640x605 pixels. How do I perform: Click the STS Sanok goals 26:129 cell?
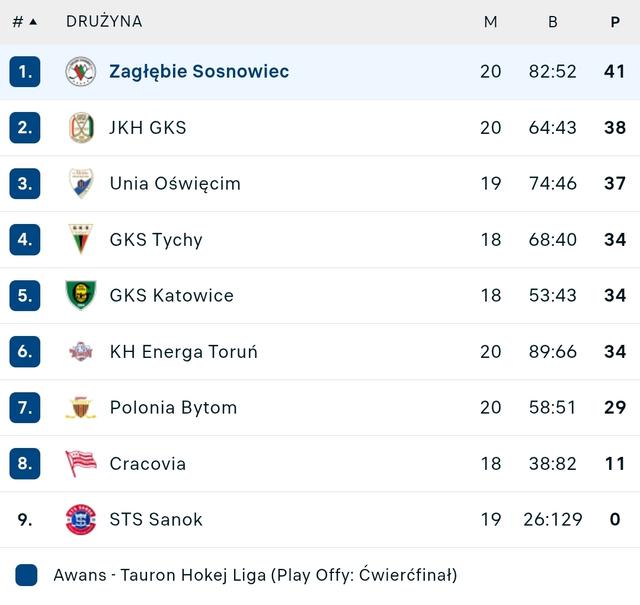[x=552, y=520]
